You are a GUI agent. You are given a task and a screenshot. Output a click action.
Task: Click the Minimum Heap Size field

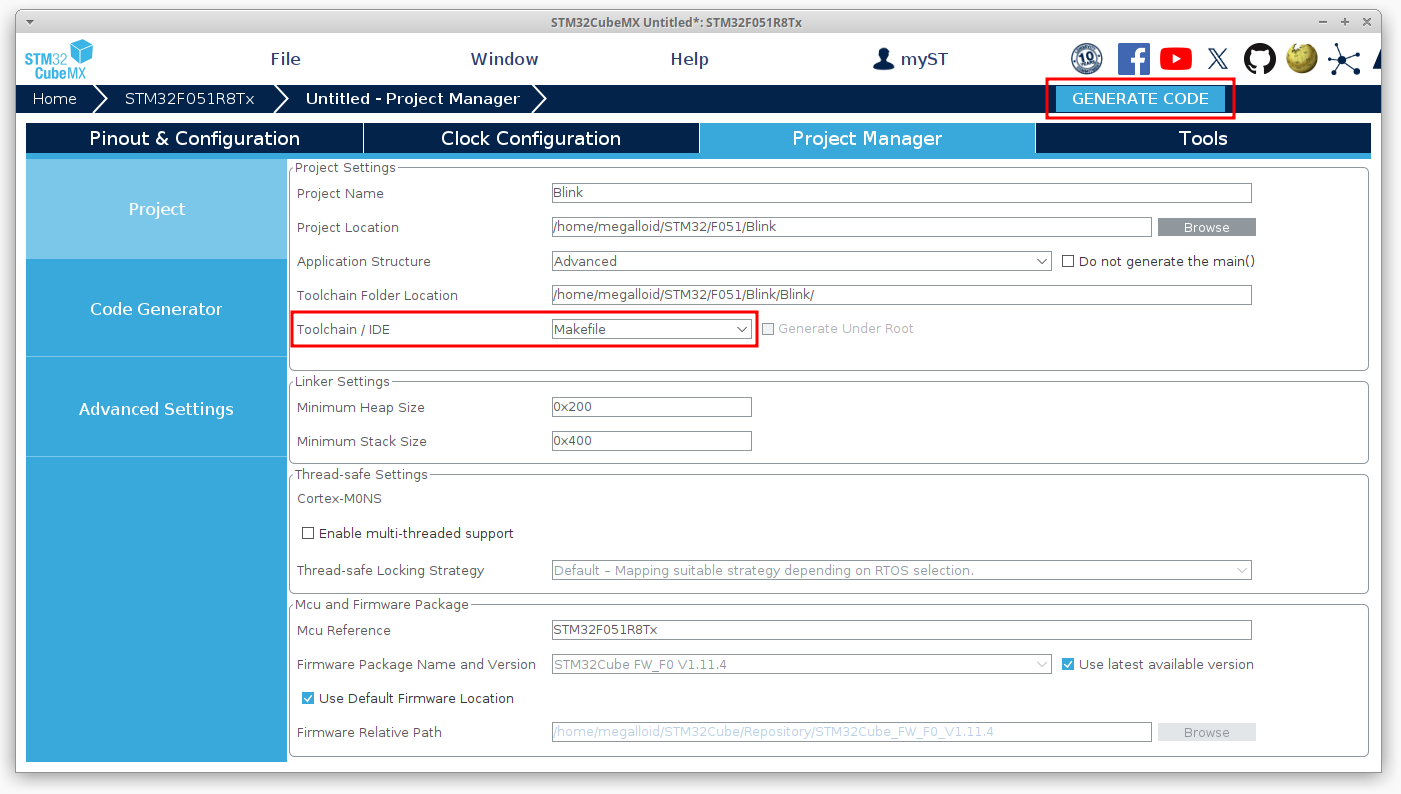click(x=652, y=407)
